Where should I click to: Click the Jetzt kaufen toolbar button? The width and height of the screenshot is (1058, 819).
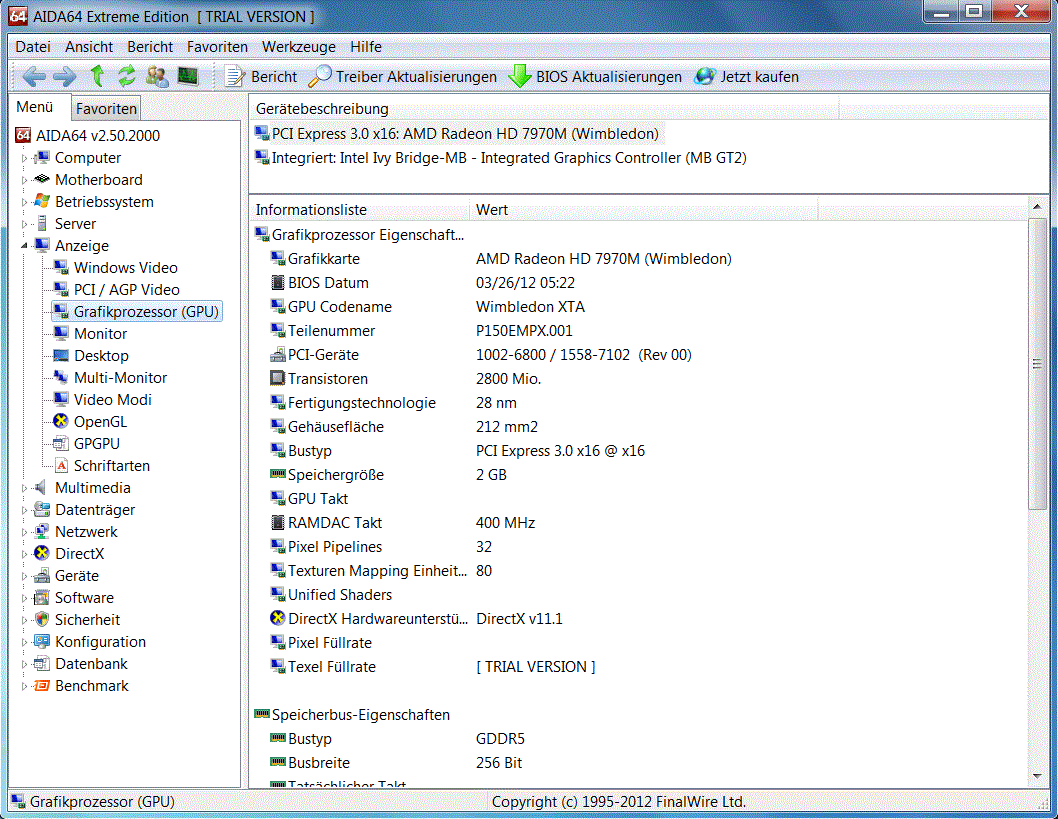point(747,77)
